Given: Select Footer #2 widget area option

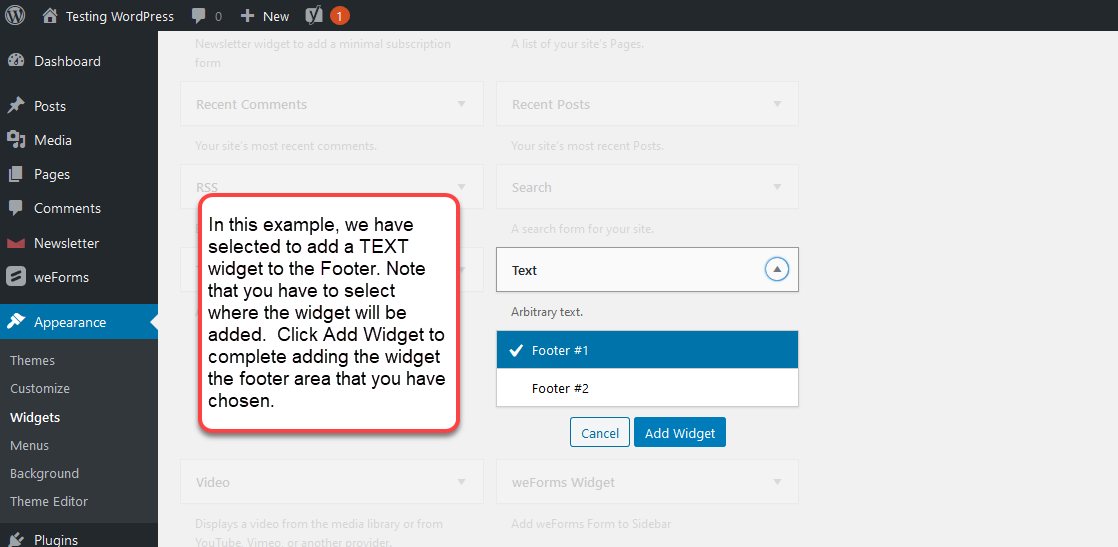Looking at the screenshot, I should pos(647,388).
